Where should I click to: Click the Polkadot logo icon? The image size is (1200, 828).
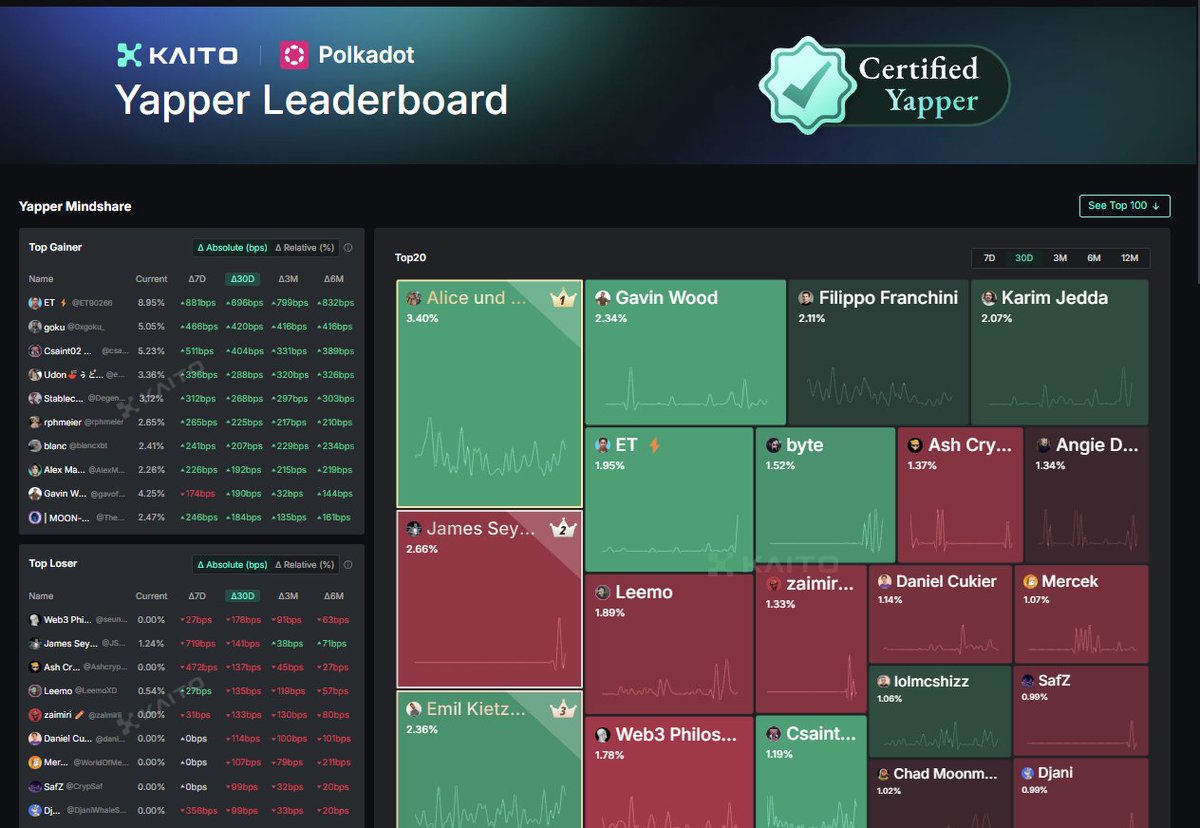(293, 55)
